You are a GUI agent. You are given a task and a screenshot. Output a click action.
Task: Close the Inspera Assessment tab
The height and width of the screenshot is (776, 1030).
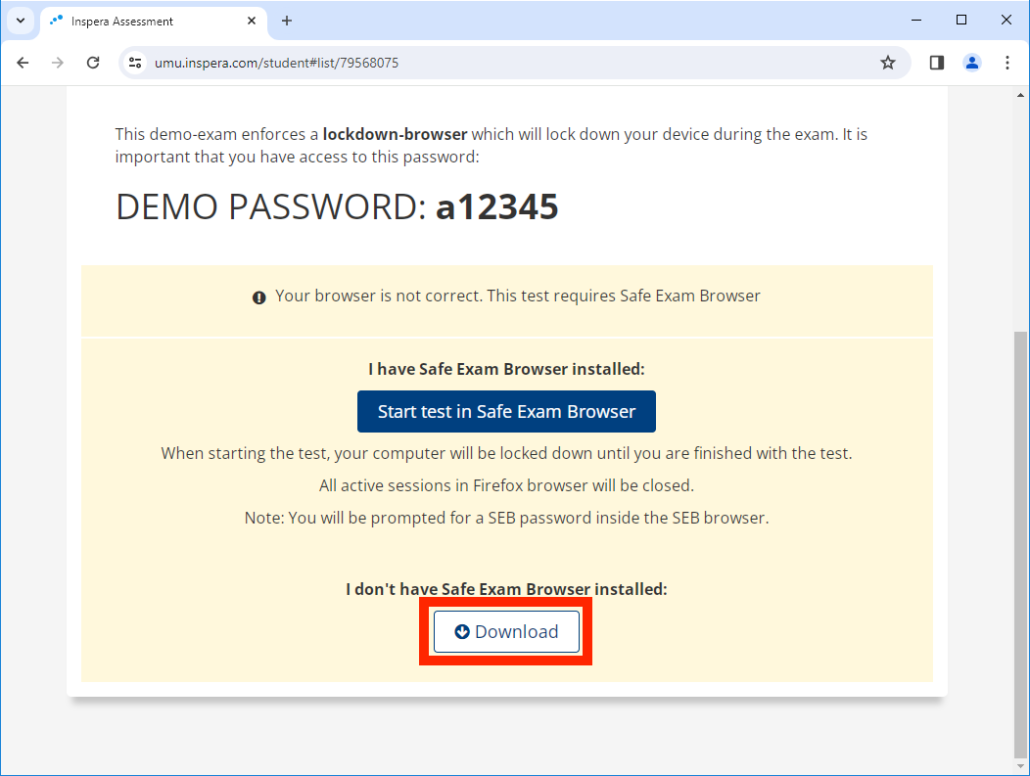tap(252, 21)
